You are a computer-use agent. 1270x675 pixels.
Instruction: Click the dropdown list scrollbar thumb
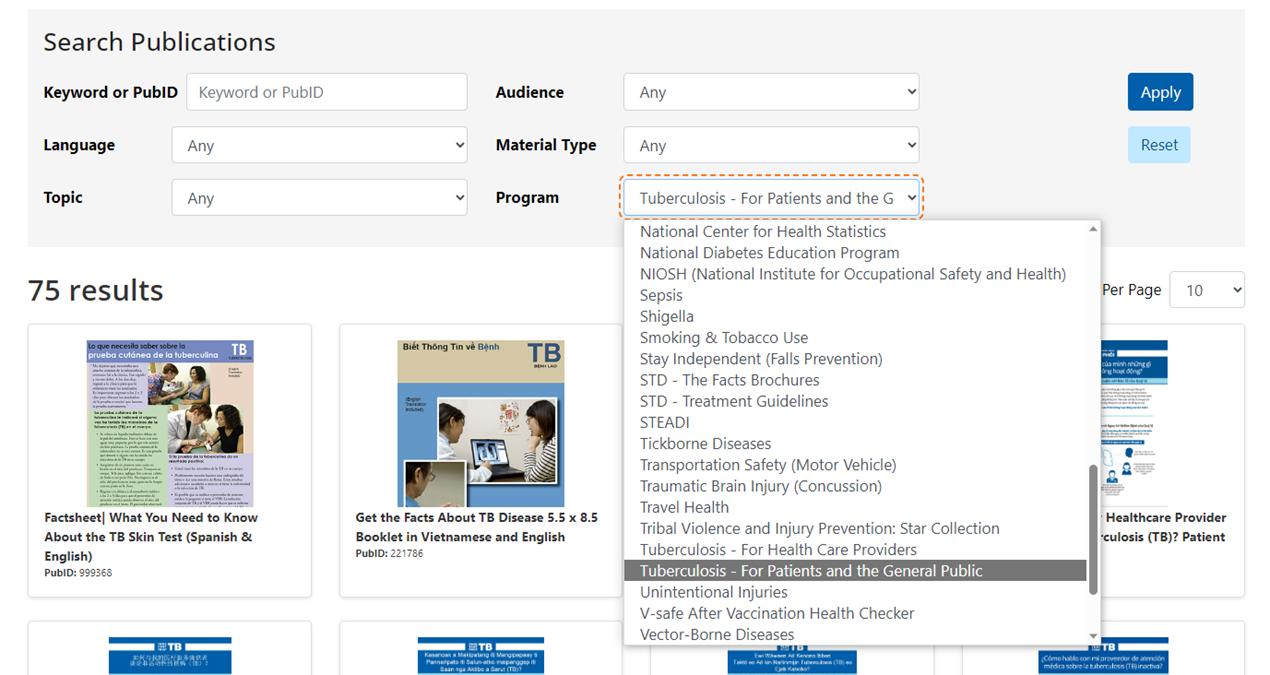coord(1093,530)
